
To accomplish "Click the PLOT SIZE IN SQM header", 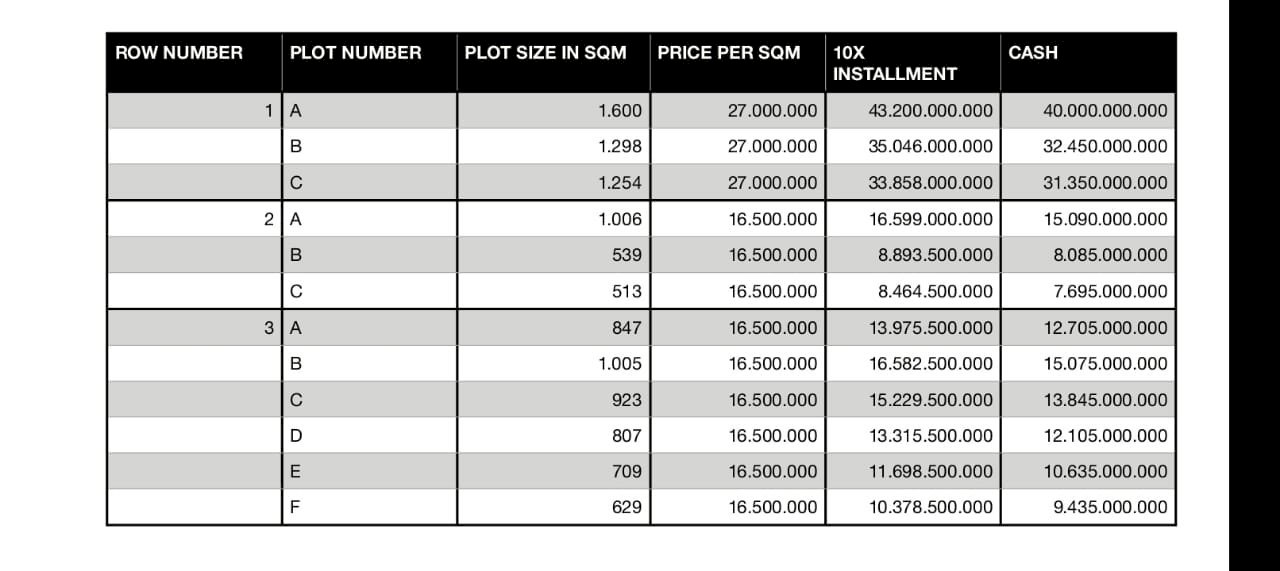I will click(x=545, y=53).
